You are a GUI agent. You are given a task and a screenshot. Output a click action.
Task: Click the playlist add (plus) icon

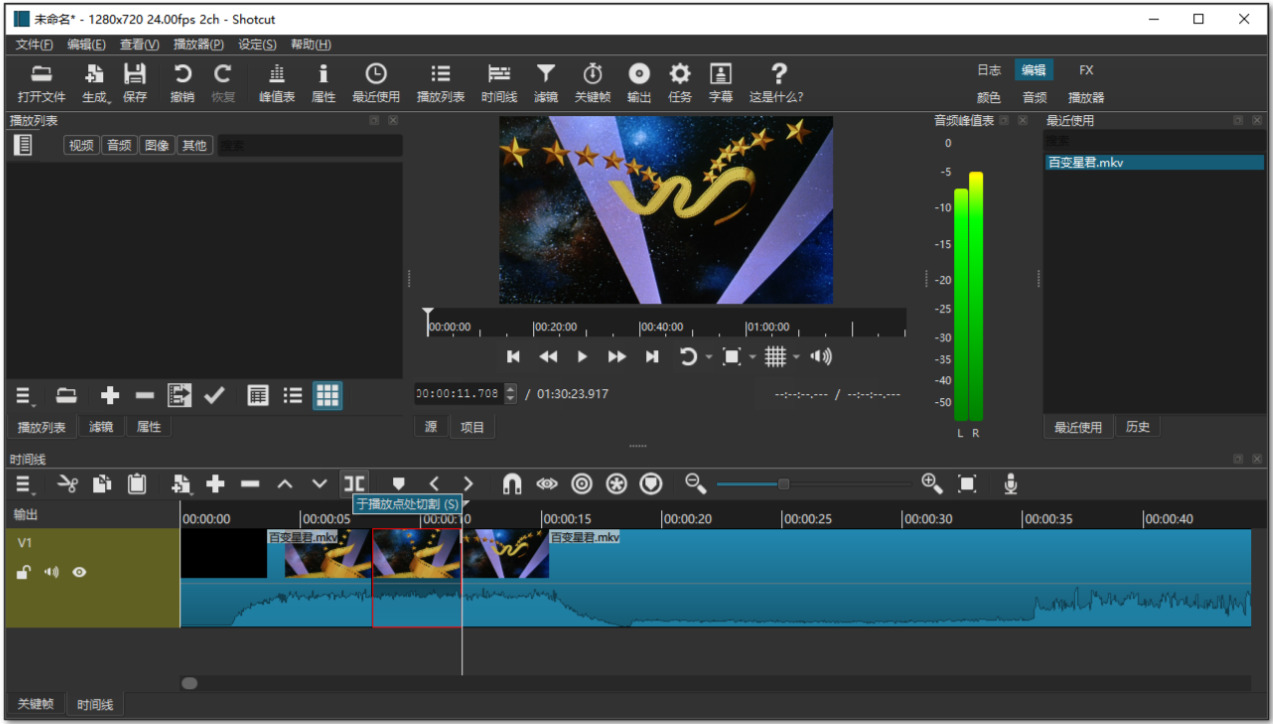[110, 396]
